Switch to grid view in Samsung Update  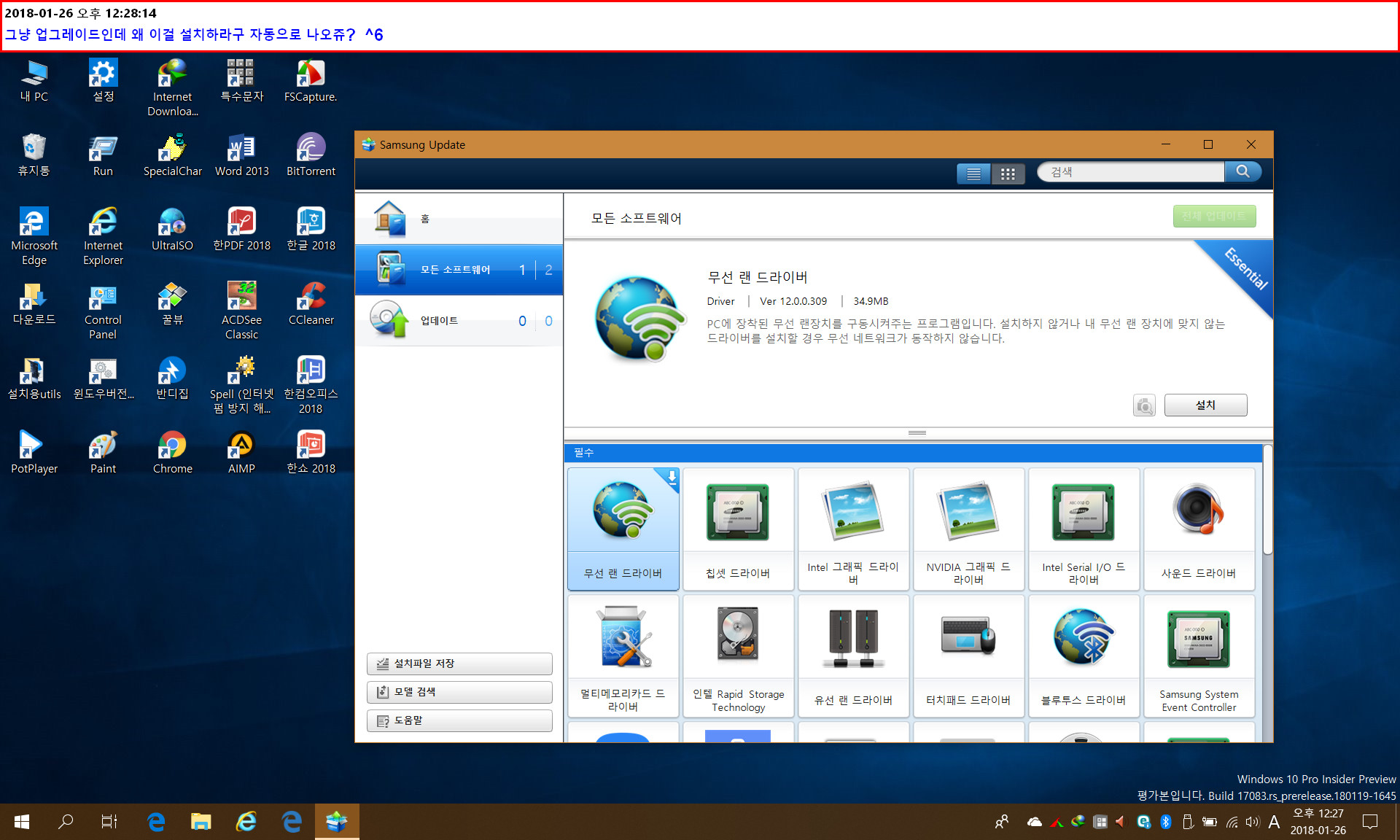[1008, 174]
